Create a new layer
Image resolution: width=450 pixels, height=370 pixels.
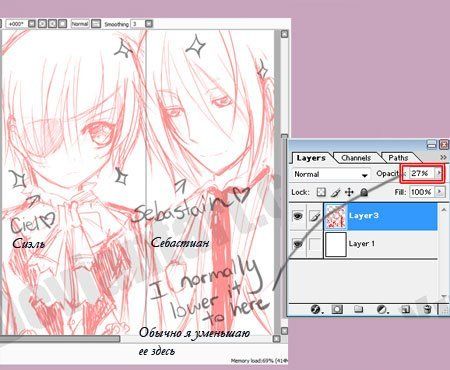point(405,309)
